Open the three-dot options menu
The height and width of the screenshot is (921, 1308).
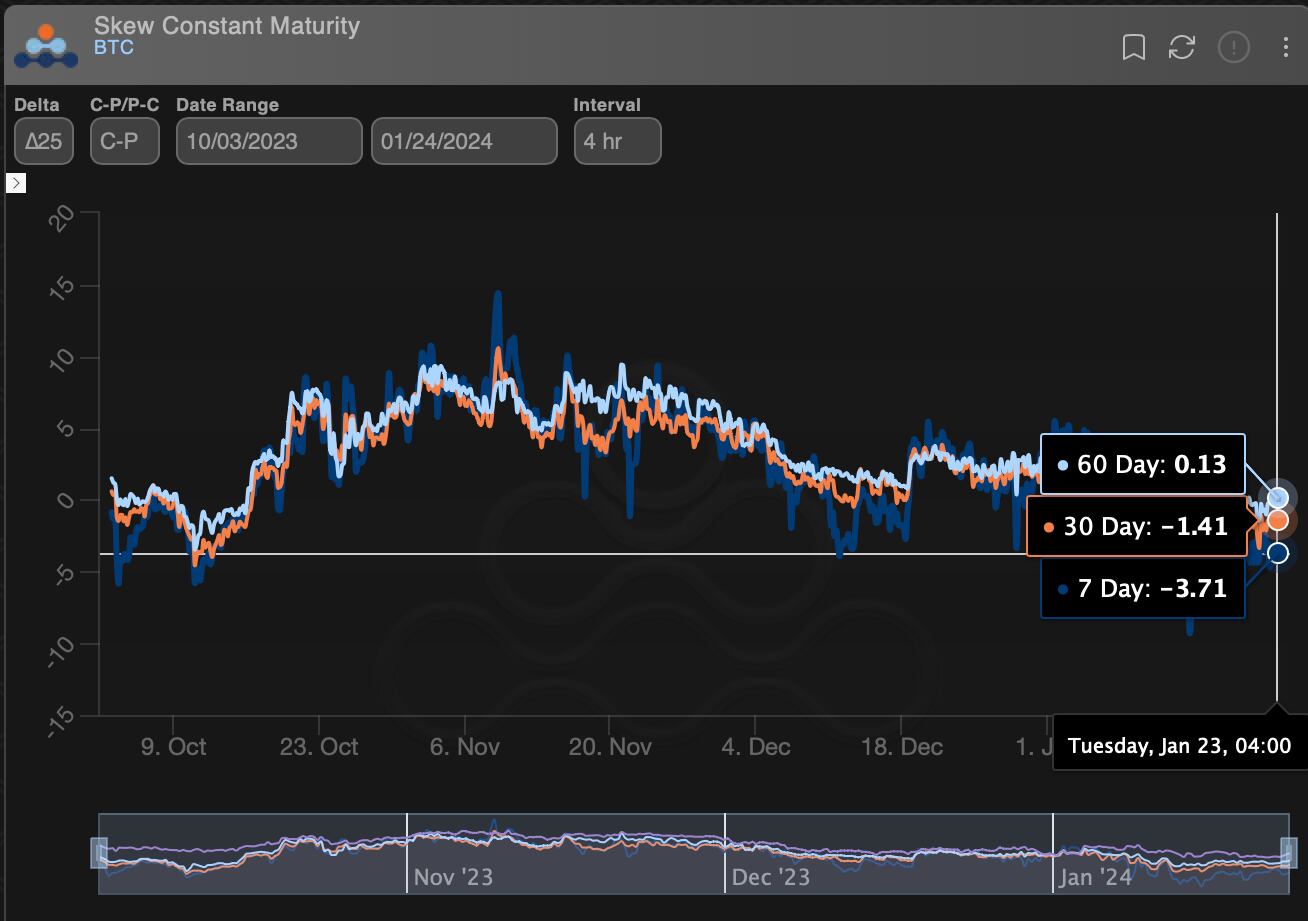point(1286,47)
